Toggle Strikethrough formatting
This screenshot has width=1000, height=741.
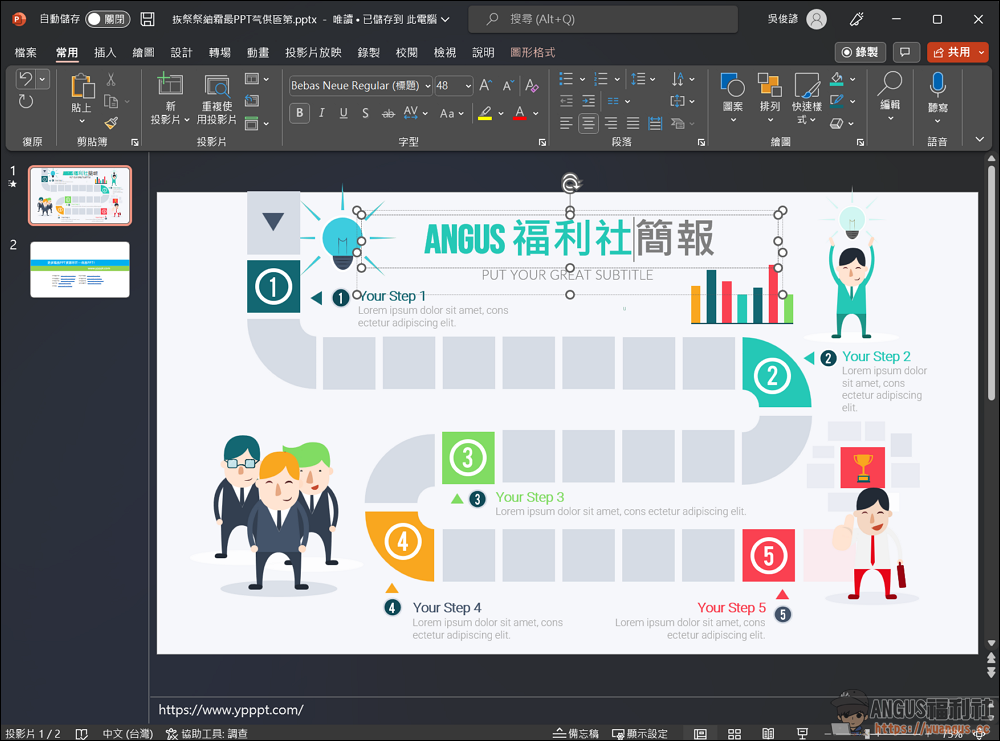click(388, 114)
